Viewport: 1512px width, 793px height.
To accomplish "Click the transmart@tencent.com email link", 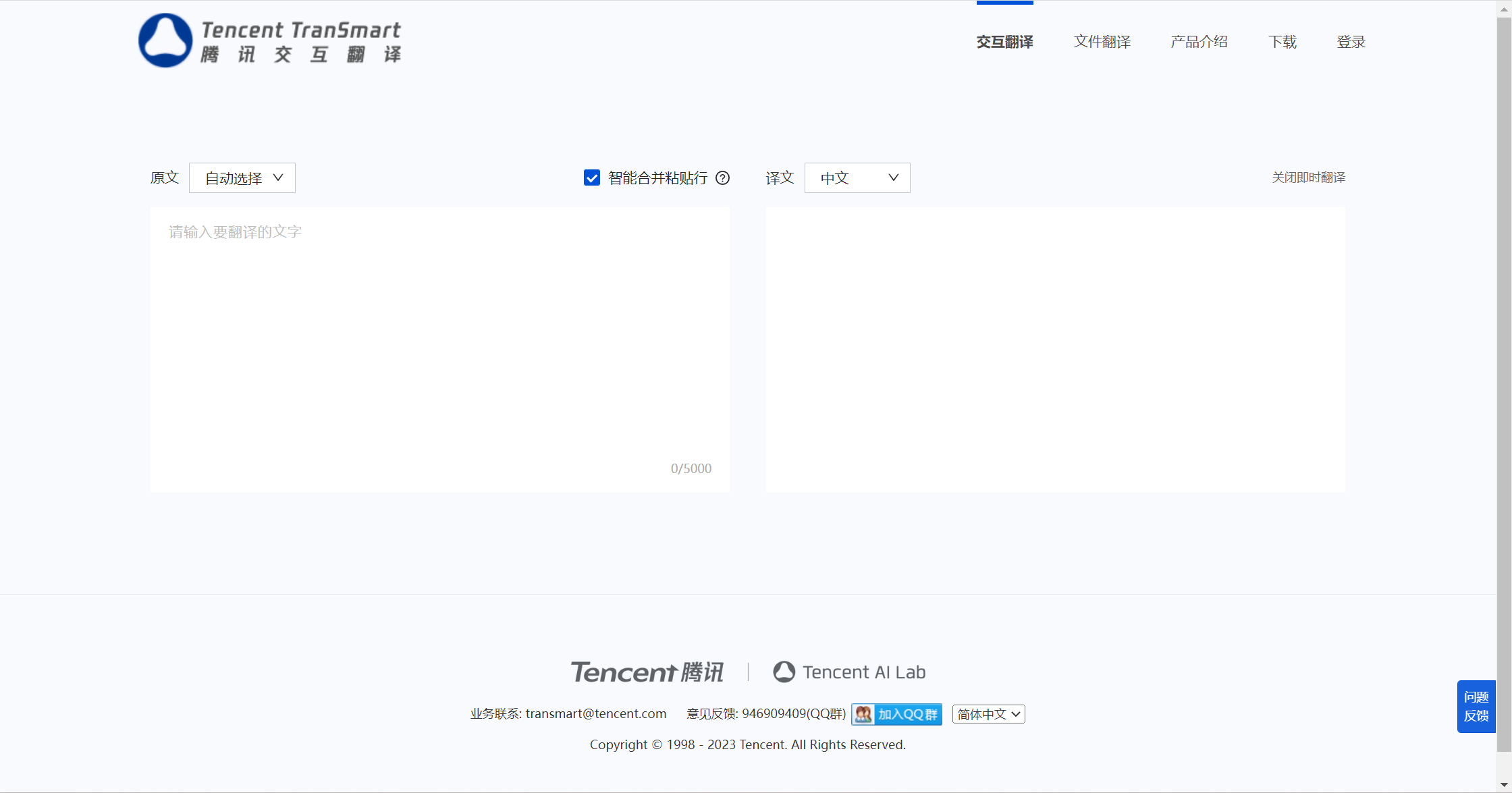I will point(595,713).
